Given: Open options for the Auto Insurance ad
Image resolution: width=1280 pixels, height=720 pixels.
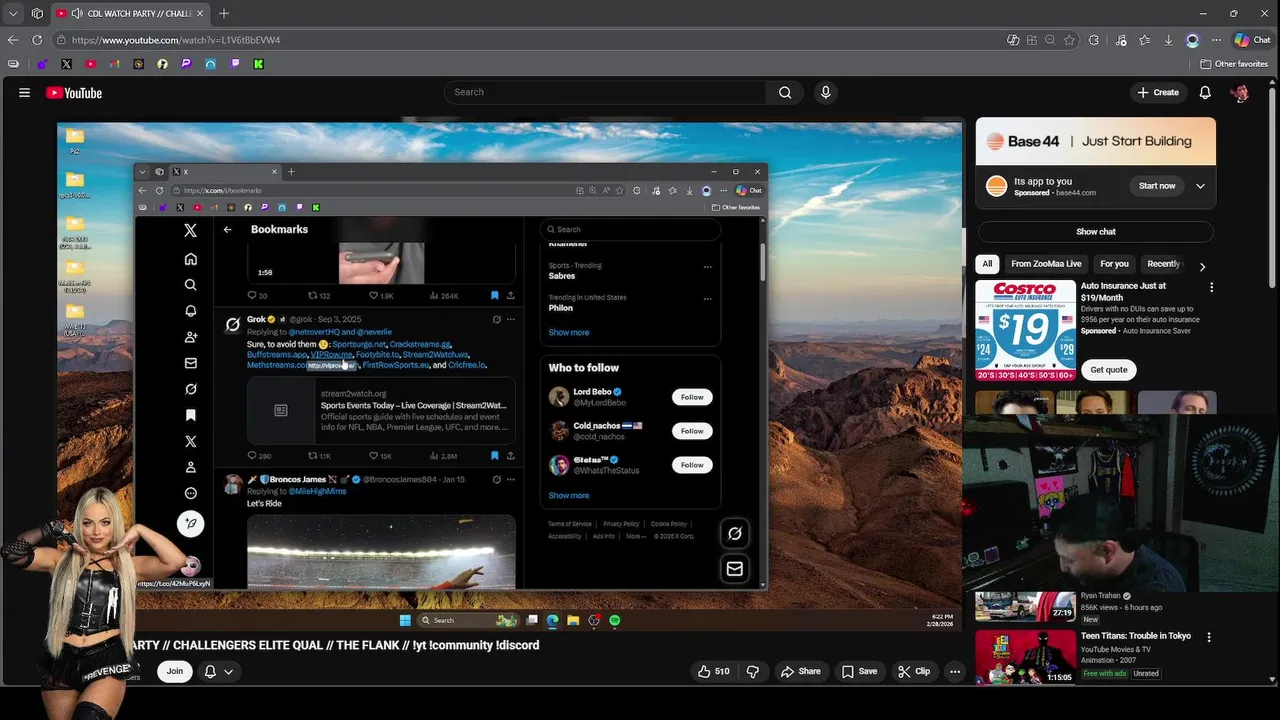Looking at the screenshot, I should (1211, 287).
